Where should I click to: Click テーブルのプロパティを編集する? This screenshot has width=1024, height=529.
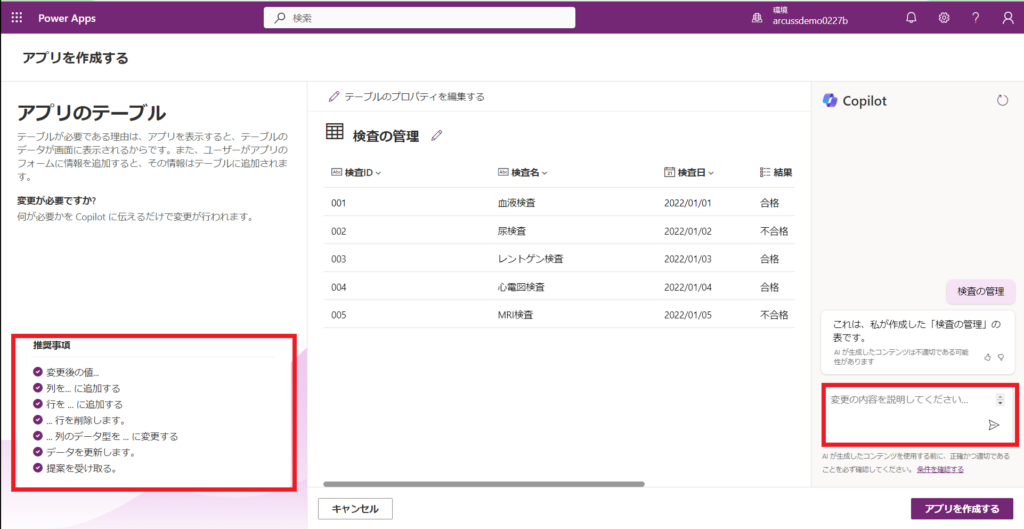[415, 97]
